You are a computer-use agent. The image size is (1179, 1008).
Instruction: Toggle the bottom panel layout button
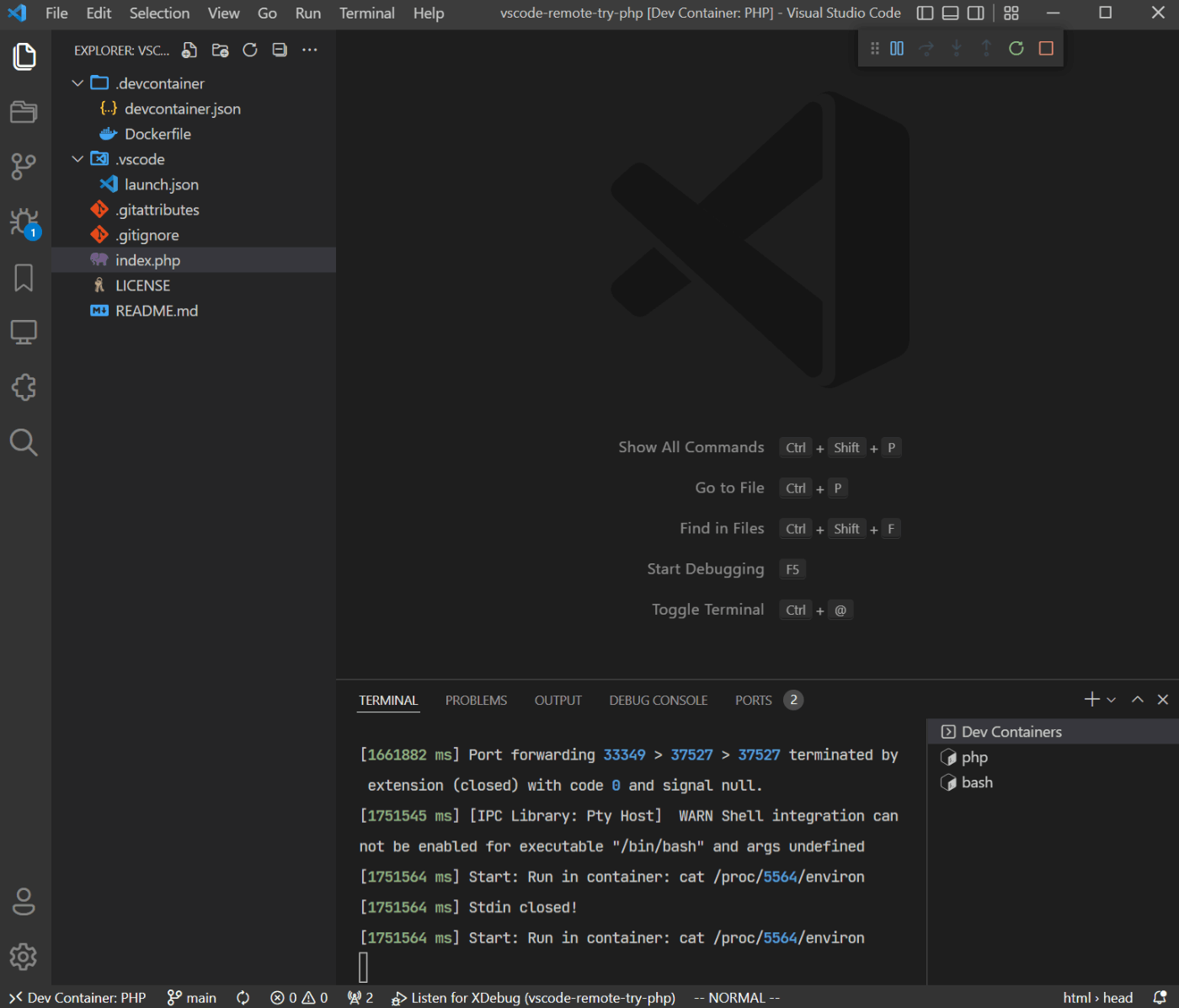pos(950,13)
